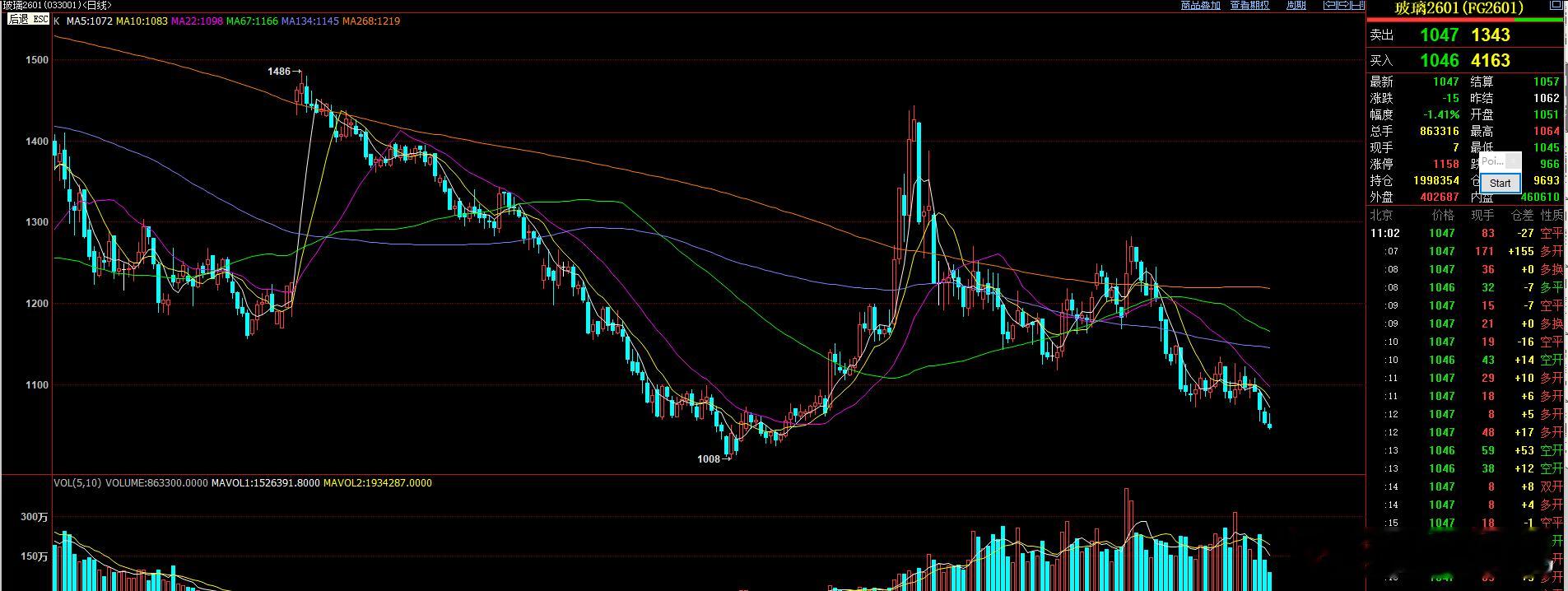Image resolution: width=1568 pixels, height=591 pixels.
Task: Click the MAVOL2:1934287.0000 label
Action: click(x=378, y=482)
